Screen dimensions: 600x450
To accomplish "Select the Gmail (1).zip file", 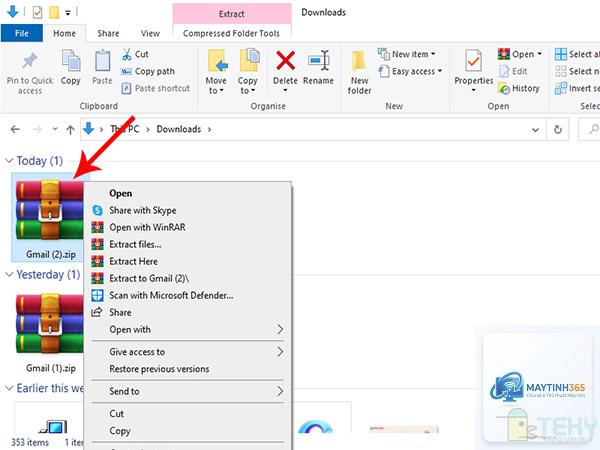I will pyautogui.click(x=50, y=331).
